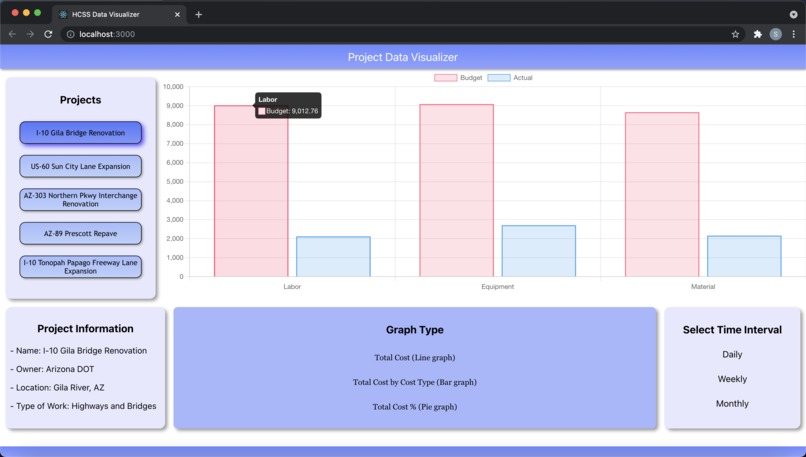This screenshot has height=457, width=806.
Task: Click the Project Information heading
Action: (x=85, y=328)
